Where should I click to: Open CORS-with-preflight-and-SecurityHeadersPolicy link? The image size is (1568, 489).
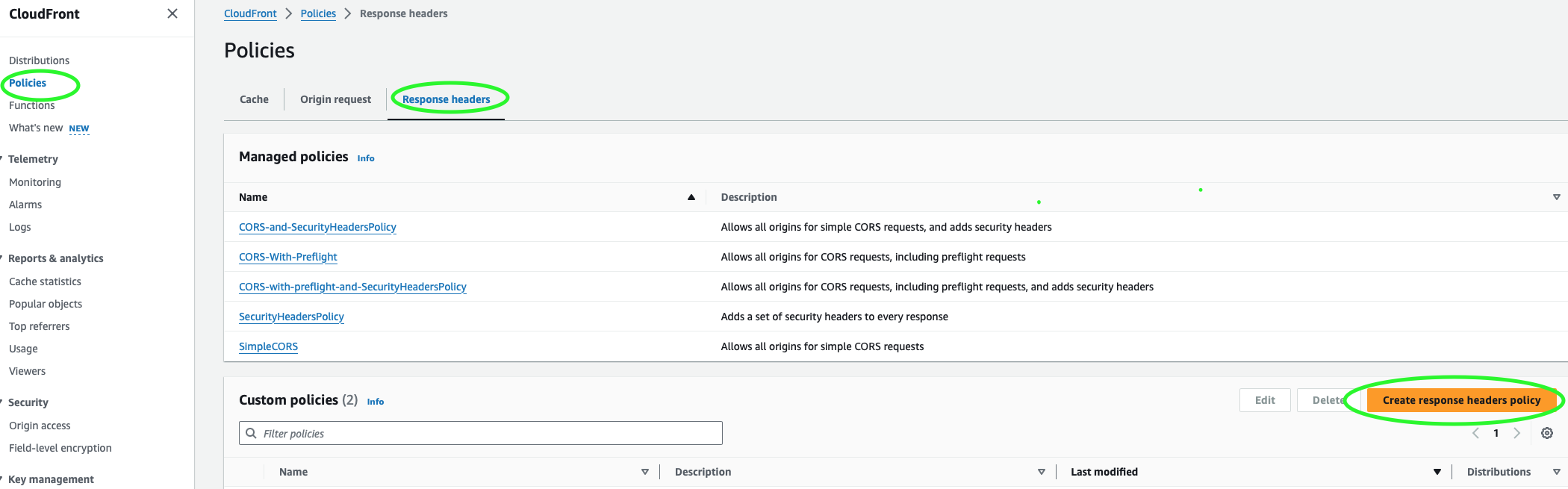pyautogui.click(x=352, y=287)
